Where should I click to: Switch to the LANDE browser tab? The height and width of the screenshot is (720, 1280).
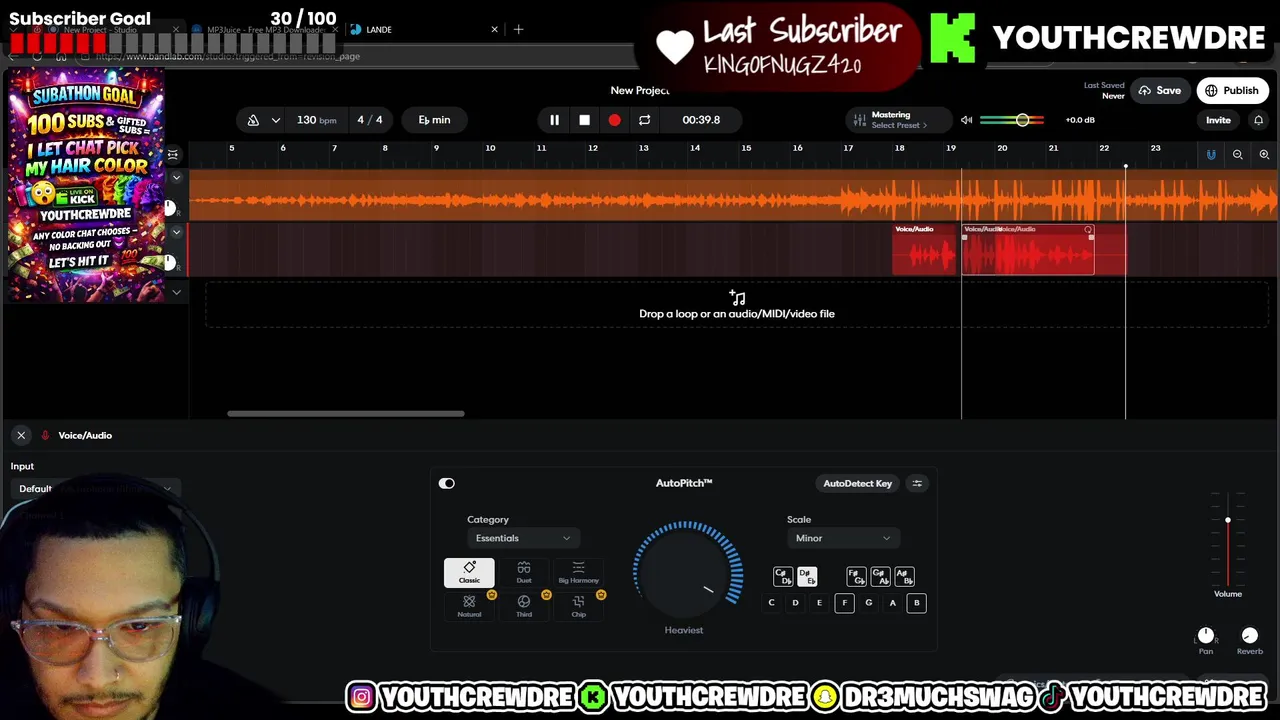pyautogui.click(x=425, y=30)
